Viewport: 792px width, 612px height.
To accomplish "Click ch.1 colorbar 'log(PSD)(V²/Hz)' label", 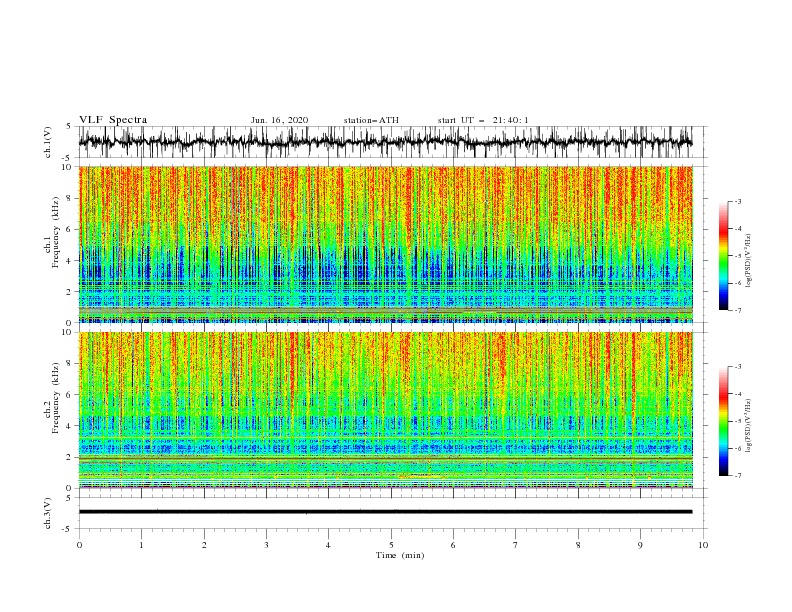I will [749, 261].
